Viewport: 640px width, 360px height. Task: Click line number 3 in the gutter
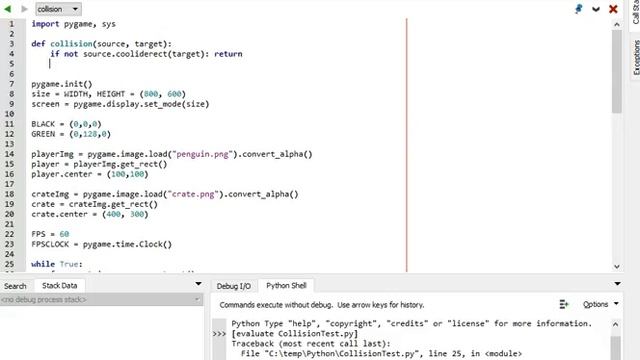[x=11, y=44]
